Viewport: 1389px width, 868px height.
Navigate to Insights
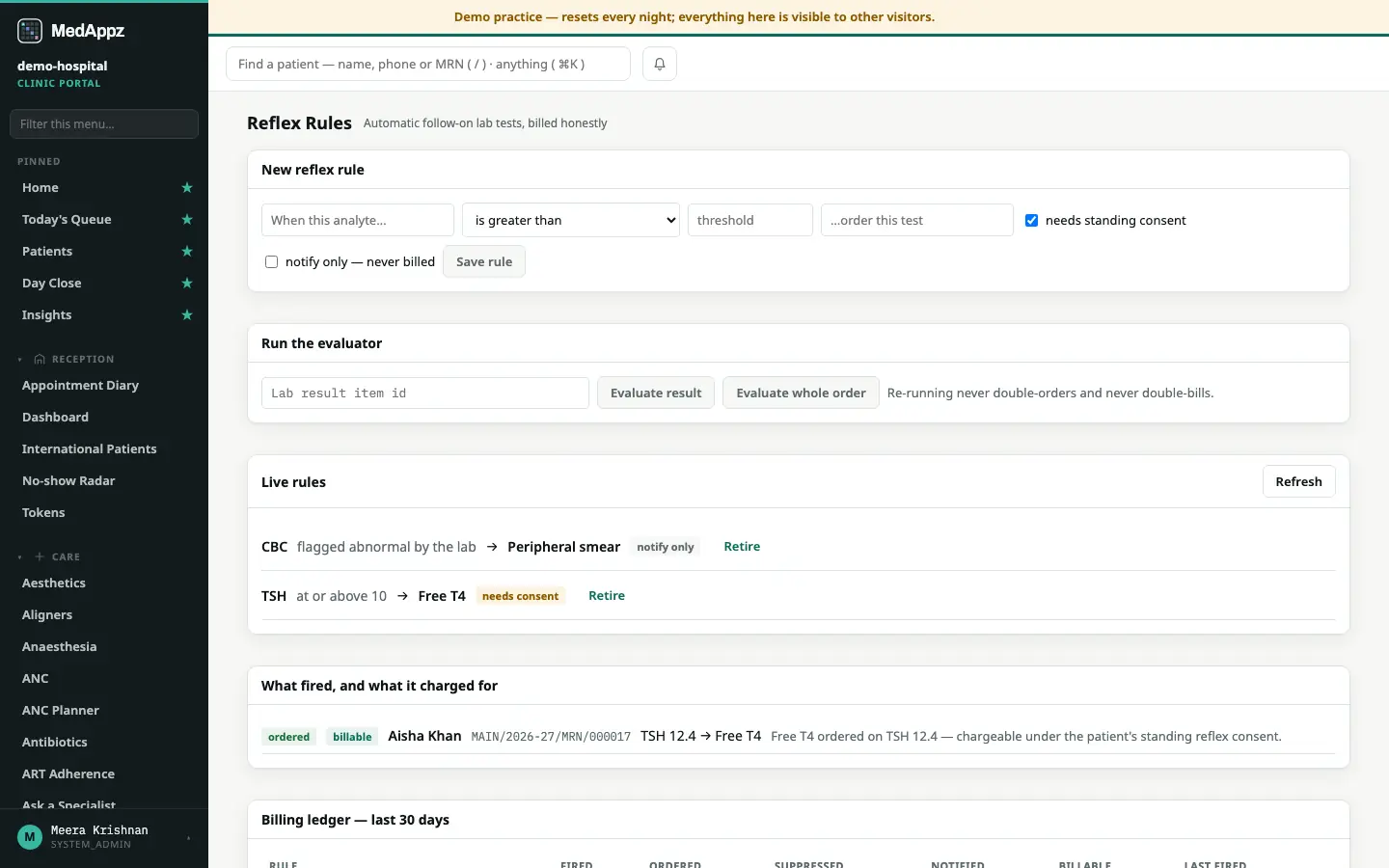pyautogui.click(x=47, y=315)
